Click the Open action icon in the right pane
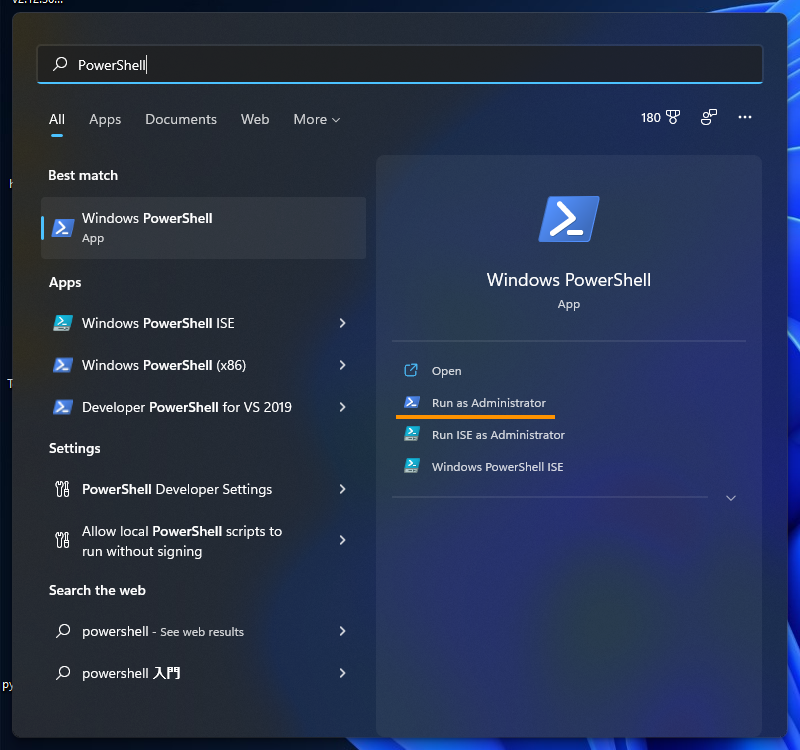 click(x=411, y=371)
